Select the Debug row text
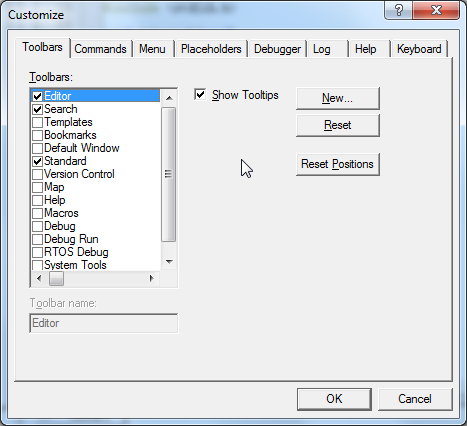Screen dimensions: 467x426 pyautogui.click(x=60, y=226)
